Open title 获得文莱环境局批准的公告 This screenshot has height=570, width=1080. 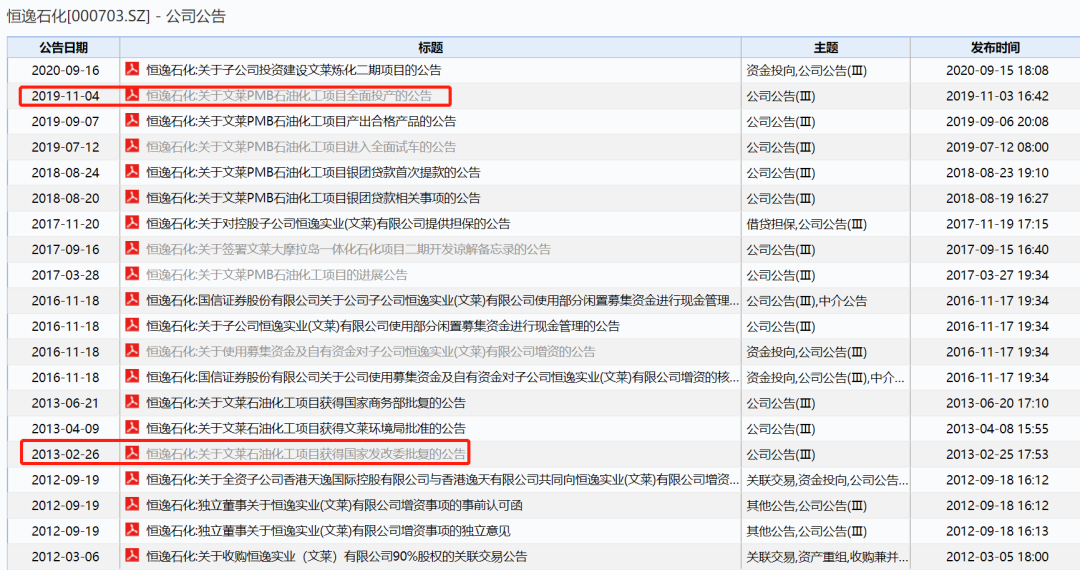click(x=306, y=428)
